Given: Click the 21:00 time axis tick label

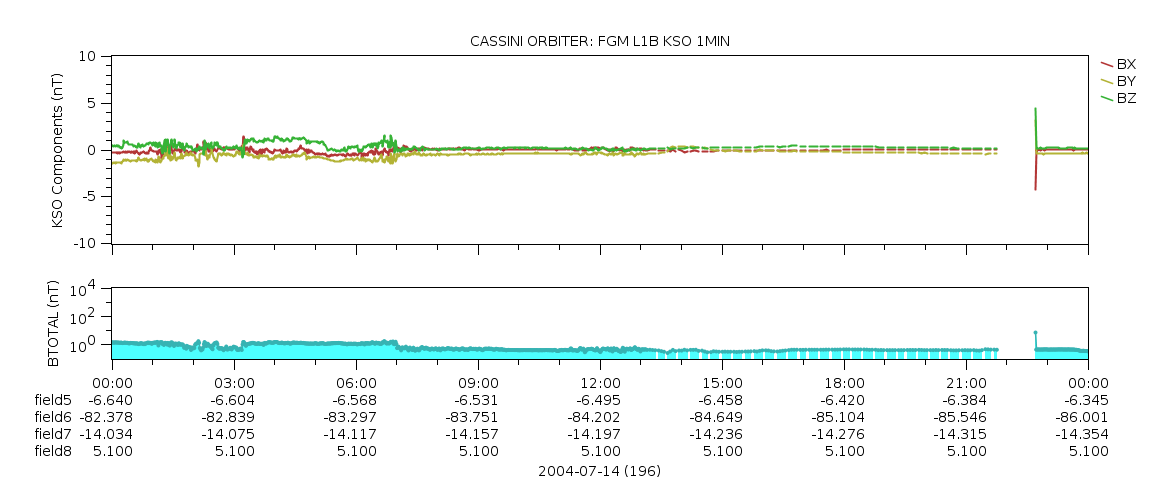Looking at the screenshot, I should click(x=966, y=383).
